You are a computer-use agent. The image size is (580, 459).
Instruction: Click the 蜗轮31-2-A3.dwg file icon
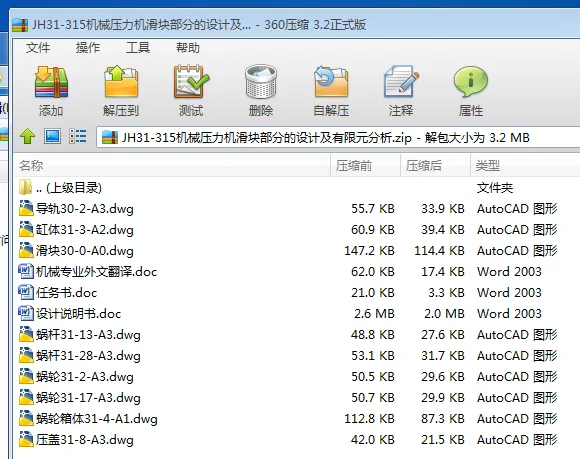coord(26,377)
